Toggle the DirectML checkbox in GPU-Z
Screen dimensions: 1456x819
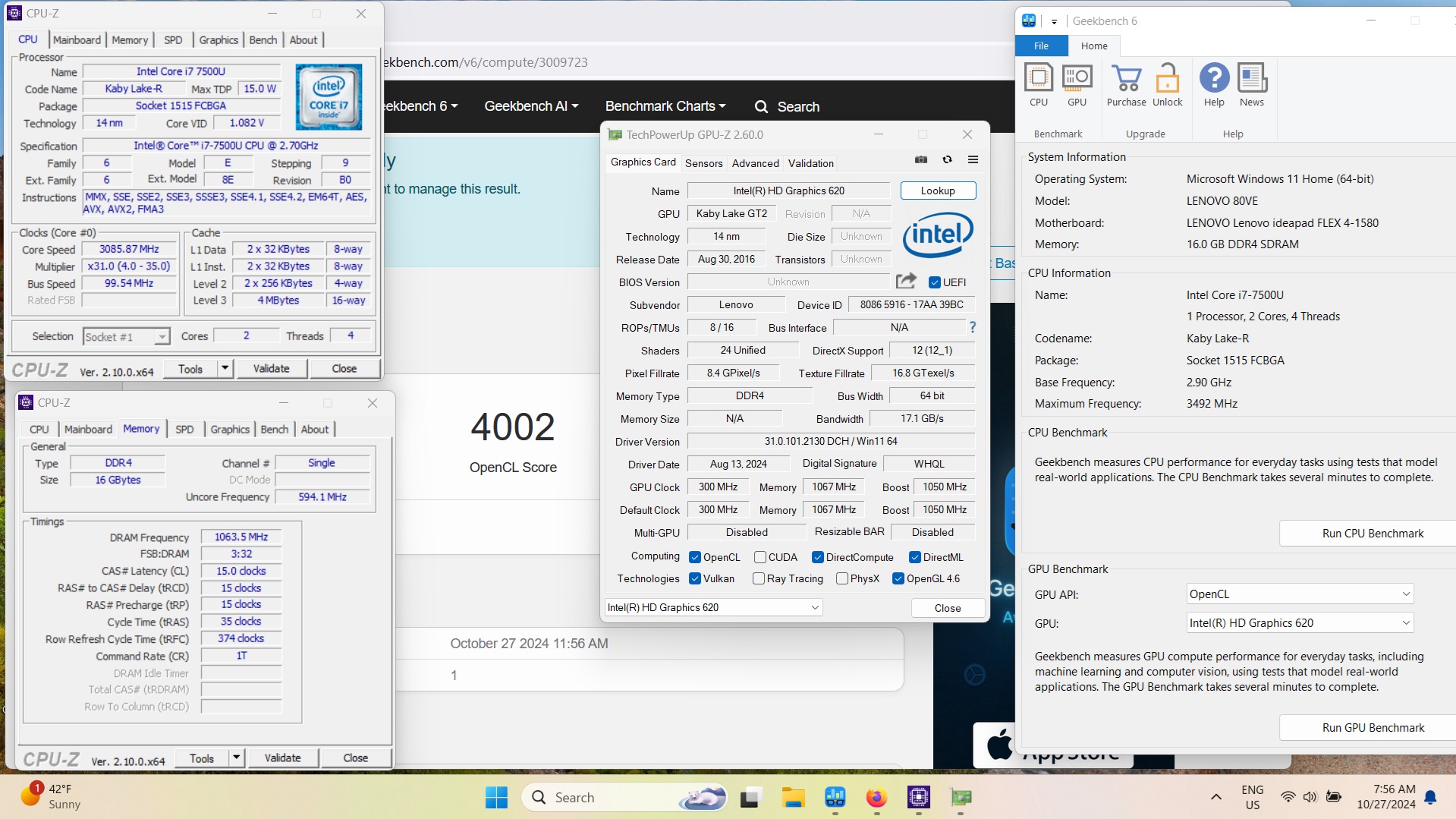[914, 557]
